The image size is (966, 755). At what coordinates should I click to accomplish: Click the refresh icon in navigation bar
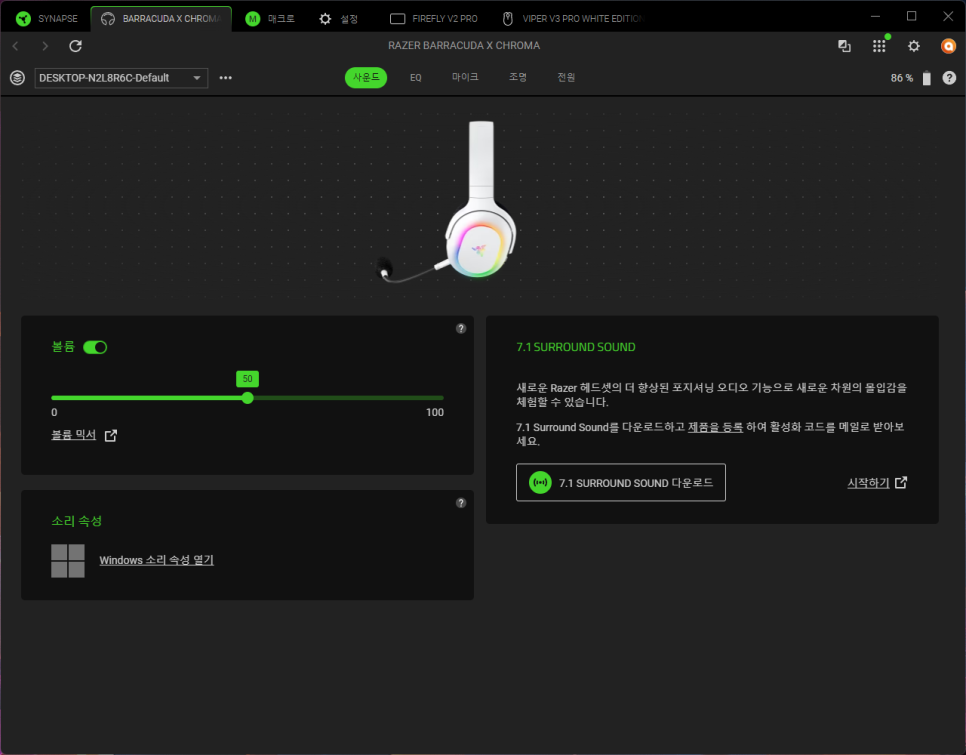pyautogui.click(x=75, y=46)
